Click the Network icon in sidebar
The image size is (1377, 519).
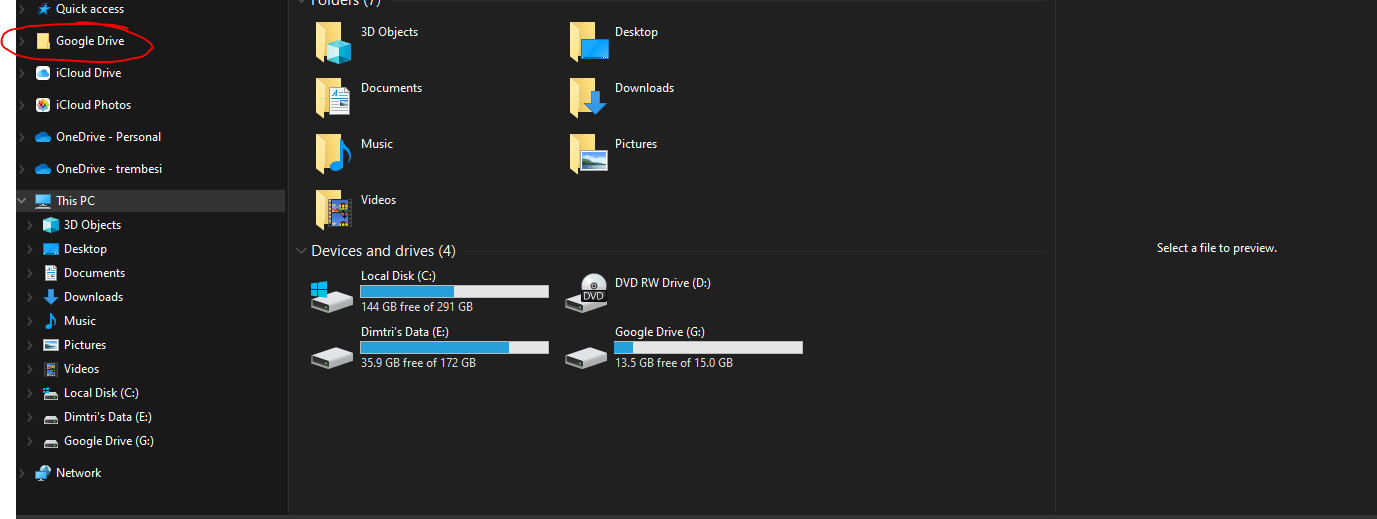pos(43,473)
